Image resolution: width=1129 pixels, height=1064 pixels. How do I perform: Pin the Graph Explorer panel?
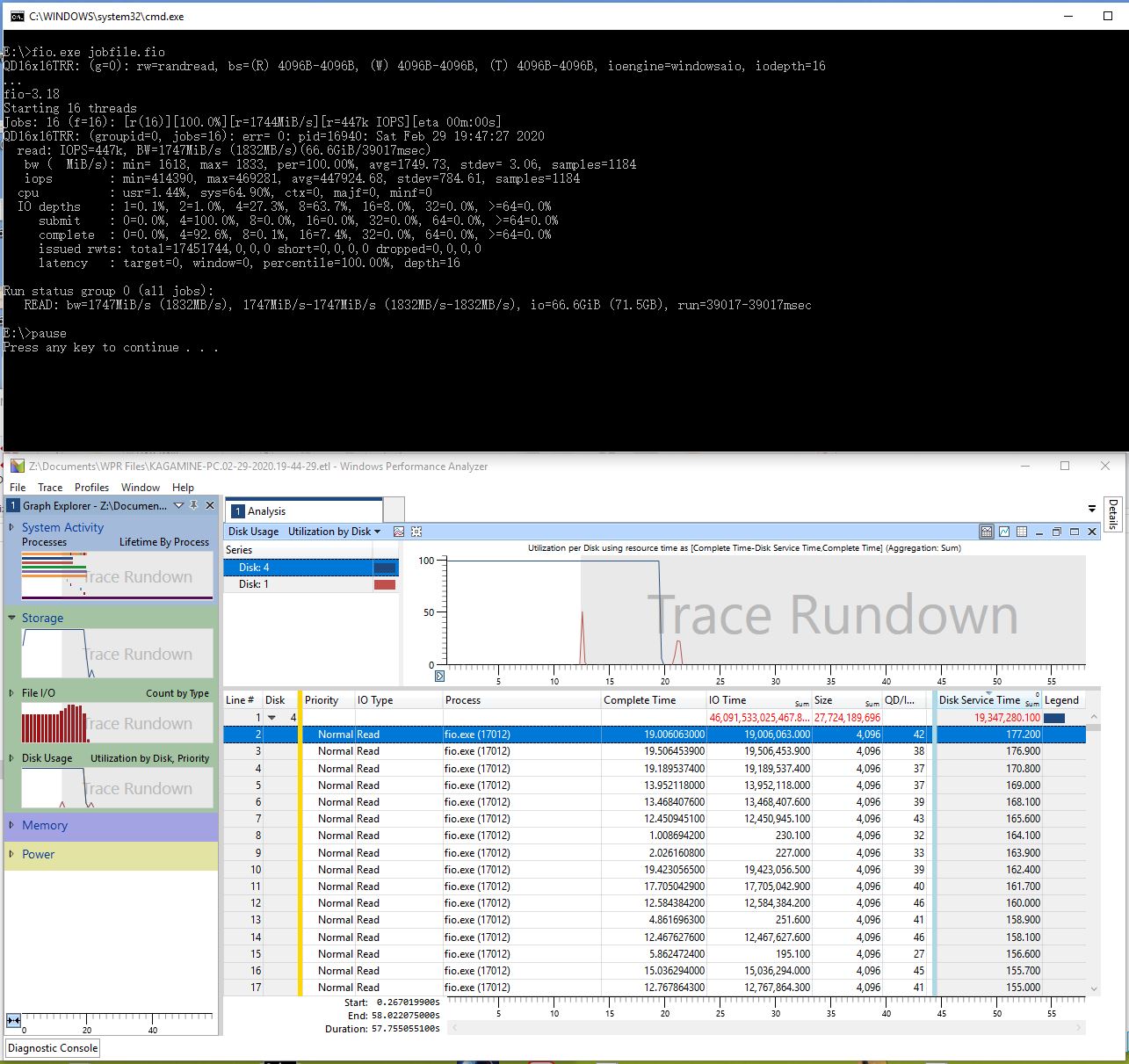point(194,505)
